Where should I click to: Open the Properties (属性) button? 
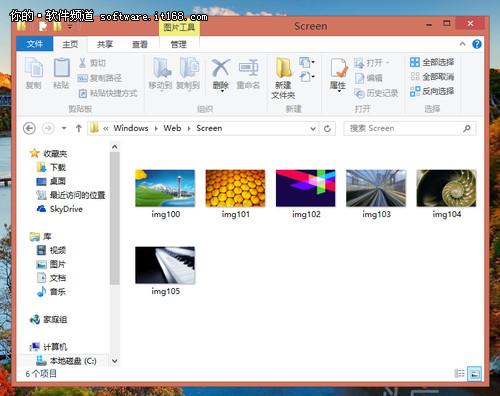click(x=338, y=75)
